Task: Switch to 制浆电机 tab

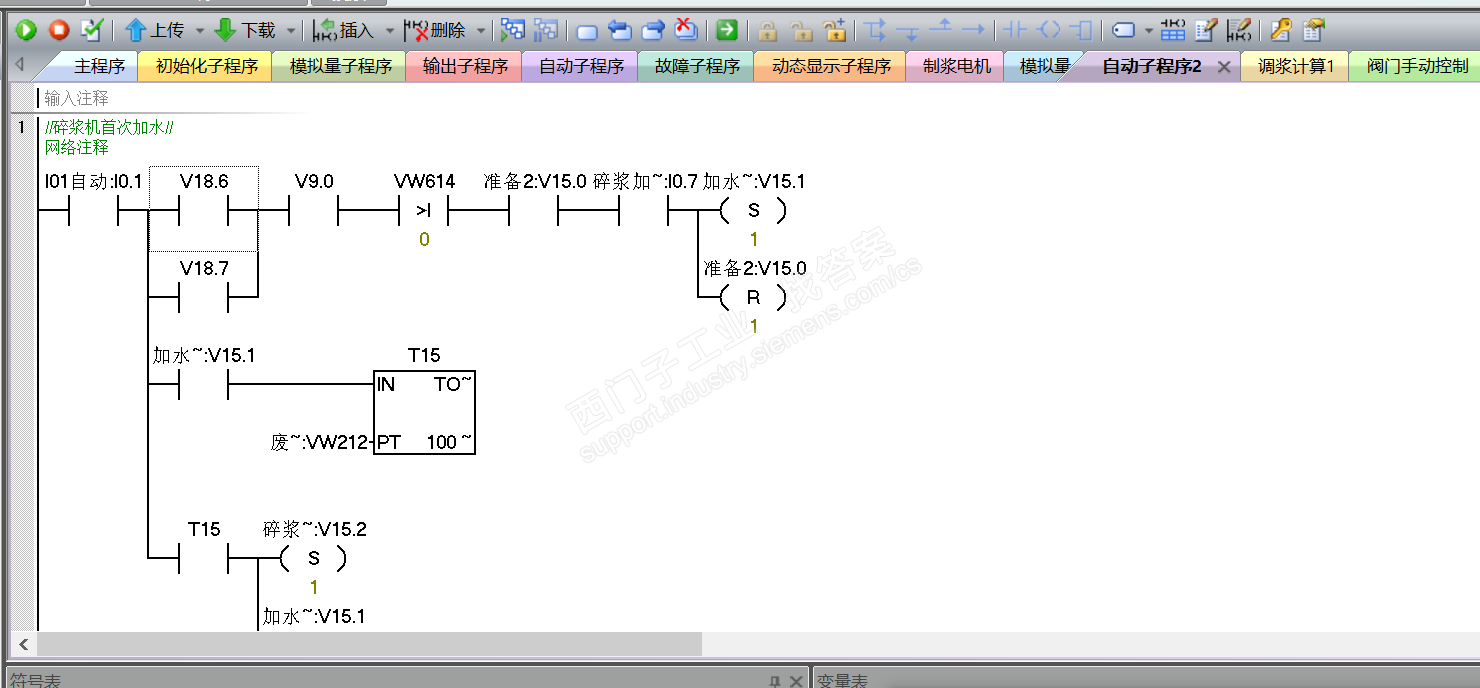Action: 957,66
